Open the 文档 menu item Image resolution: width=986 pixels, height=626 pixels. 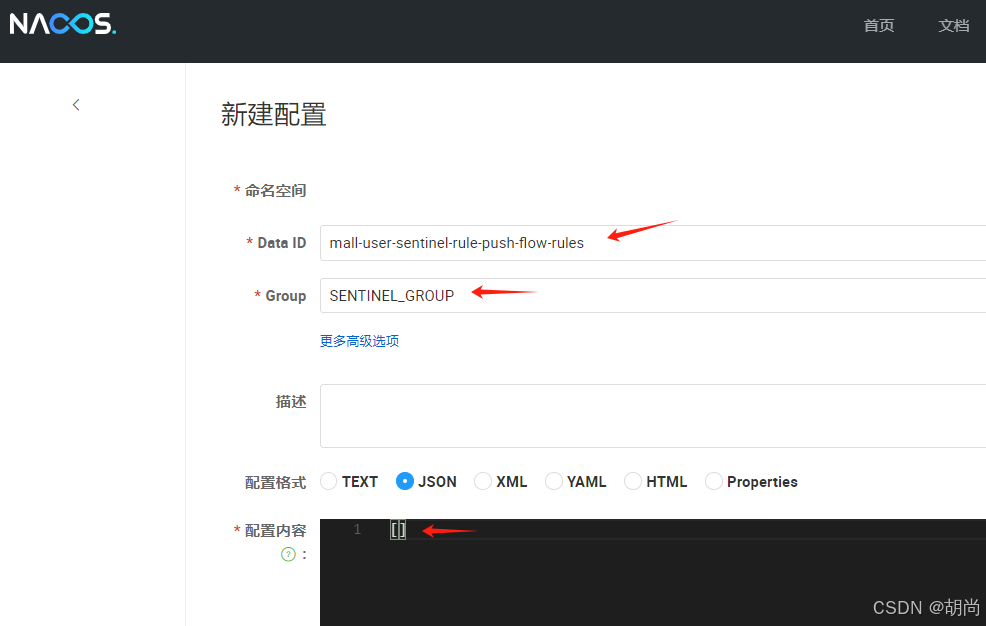coord(953,26)
